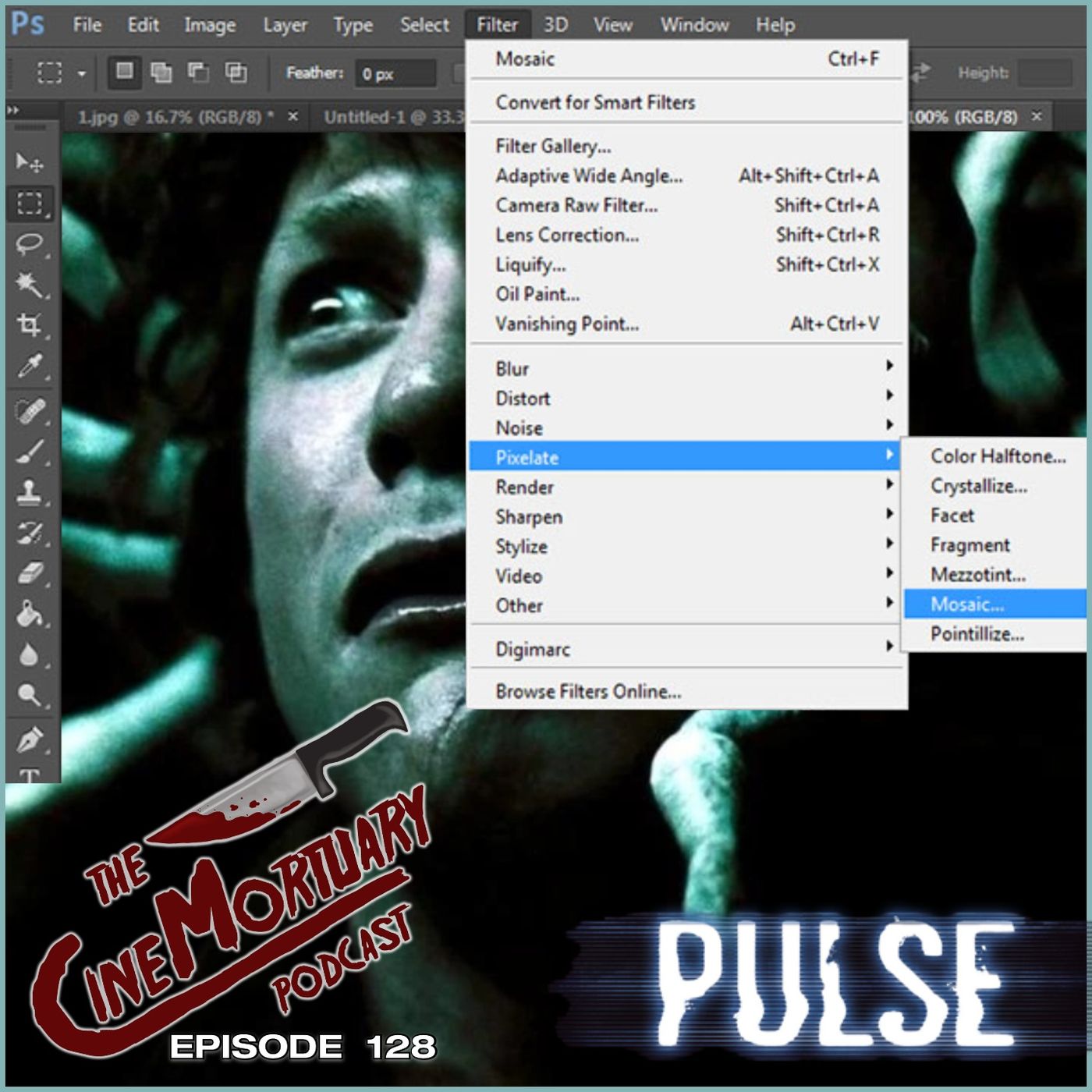Select the Eyedropper tool
The image size is (1092, 1092).
(30, 366)
